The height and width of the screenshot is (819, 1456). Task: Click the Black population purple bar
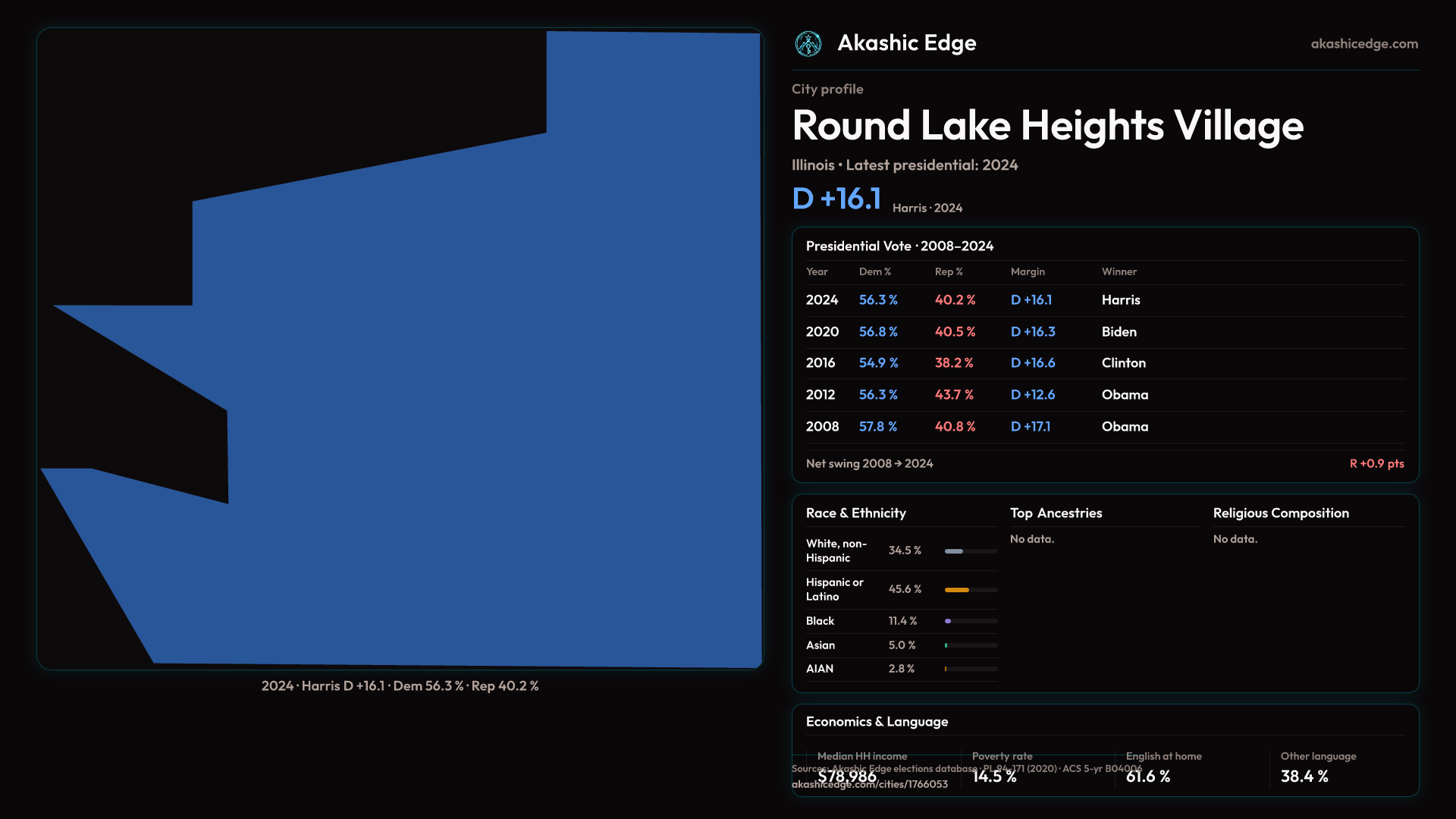(x=949, y=621)
